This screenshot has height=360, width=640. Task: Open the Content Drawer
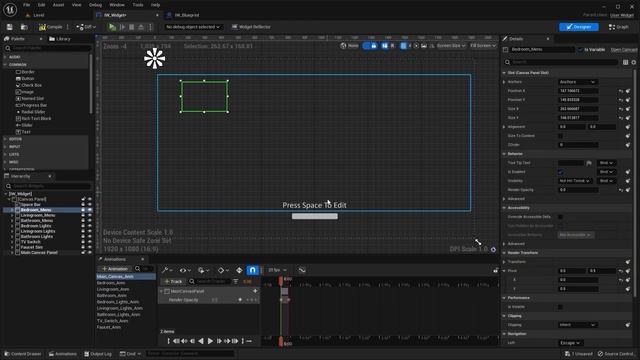tap(23, 354)
